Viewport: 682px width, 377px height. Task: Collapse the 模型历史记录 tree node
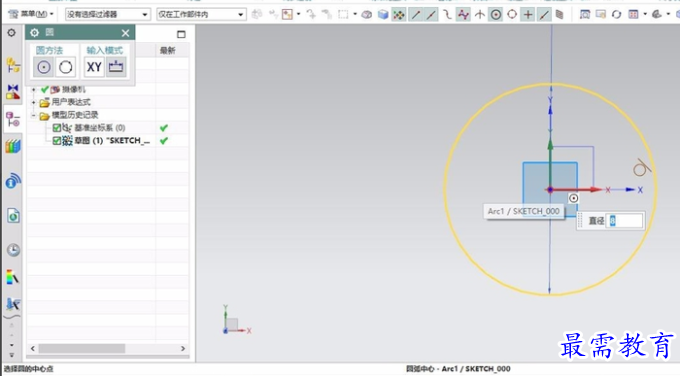pos(33,116)
